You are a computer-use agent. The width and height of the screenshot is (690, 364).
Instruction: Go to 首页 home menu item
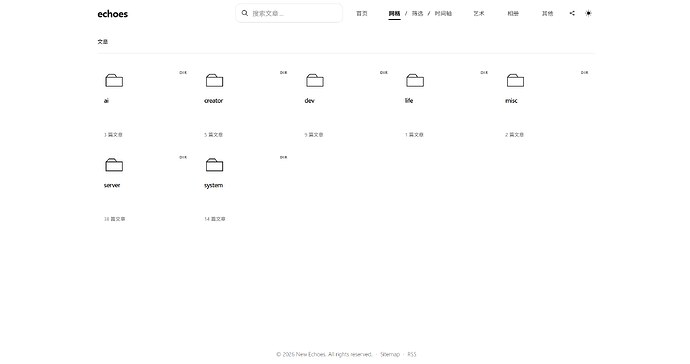[362, 14]
